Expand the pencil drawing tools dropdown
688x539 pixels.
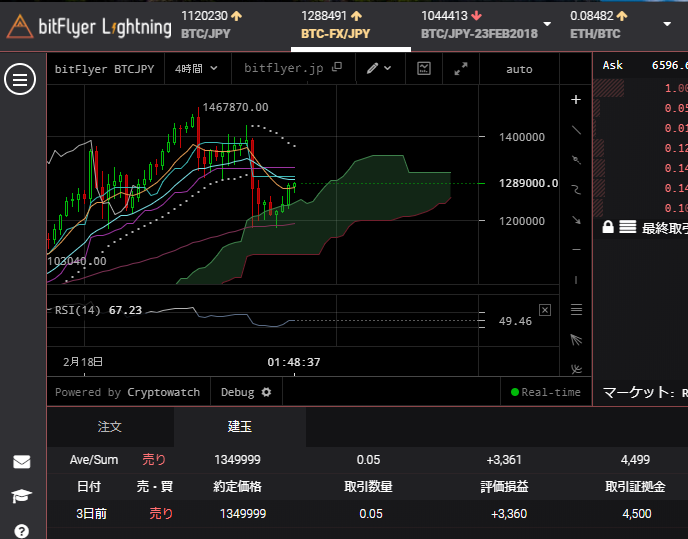click(x=378, y=68)
